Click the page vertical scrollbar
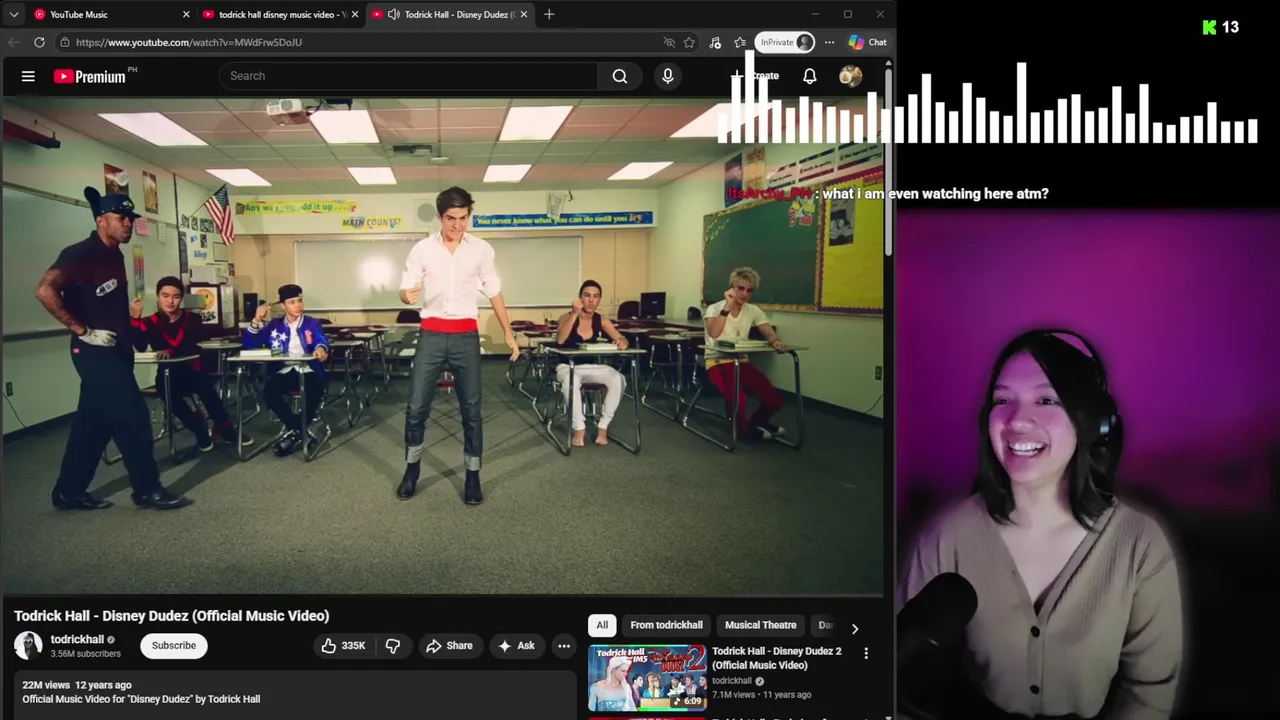This screenshot has height=720, width=1280. click(x=888, y=160)
